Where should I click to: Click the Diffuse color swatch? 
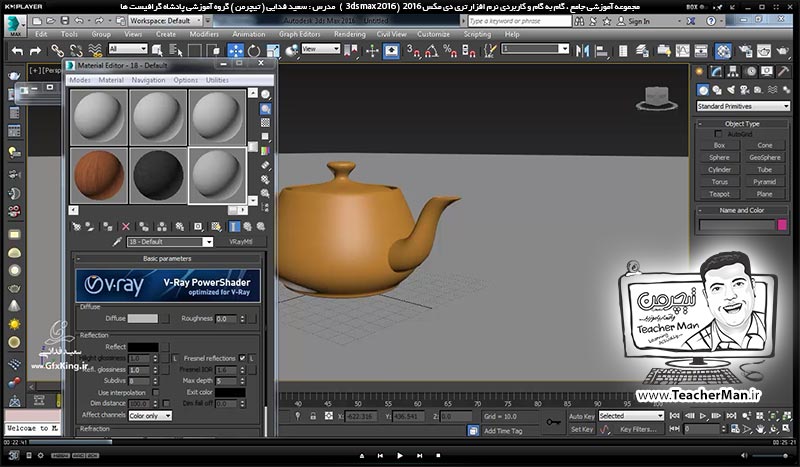142,318
